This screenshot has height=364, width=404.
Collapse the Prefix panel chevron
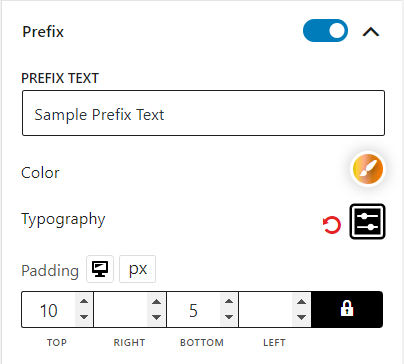click(x=371, y=32)
